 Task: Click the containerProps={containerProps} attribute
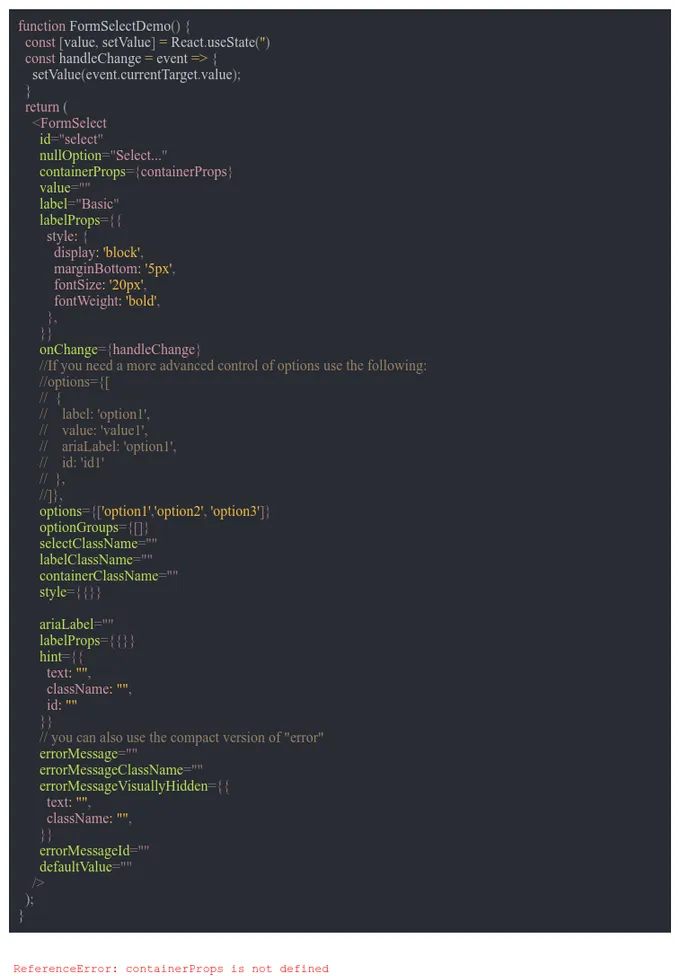[136, 172]
